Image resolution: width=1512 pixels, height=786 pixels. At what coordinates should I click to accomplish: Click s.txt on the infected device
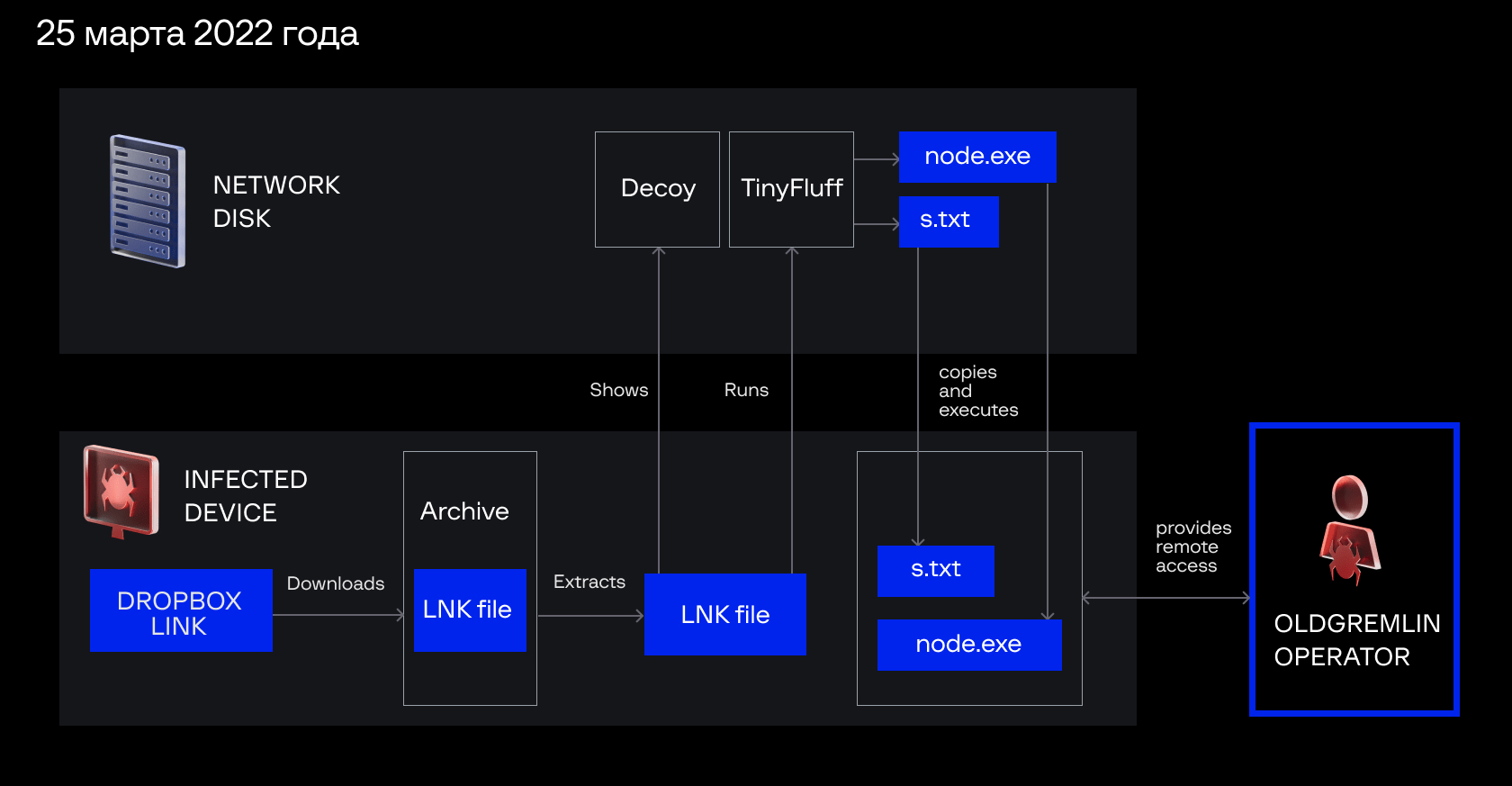pyautogui.click(x=935, y=570)
